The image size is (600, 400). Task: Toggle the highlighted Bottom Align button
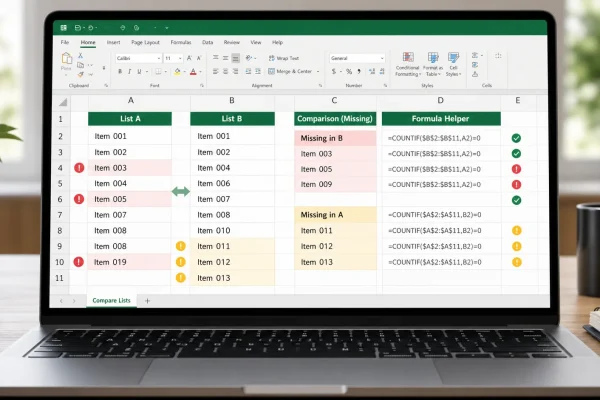pos(235,58)
